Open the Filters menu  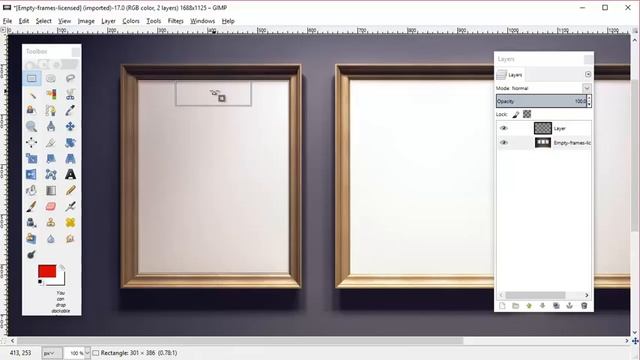pos(176,21)
